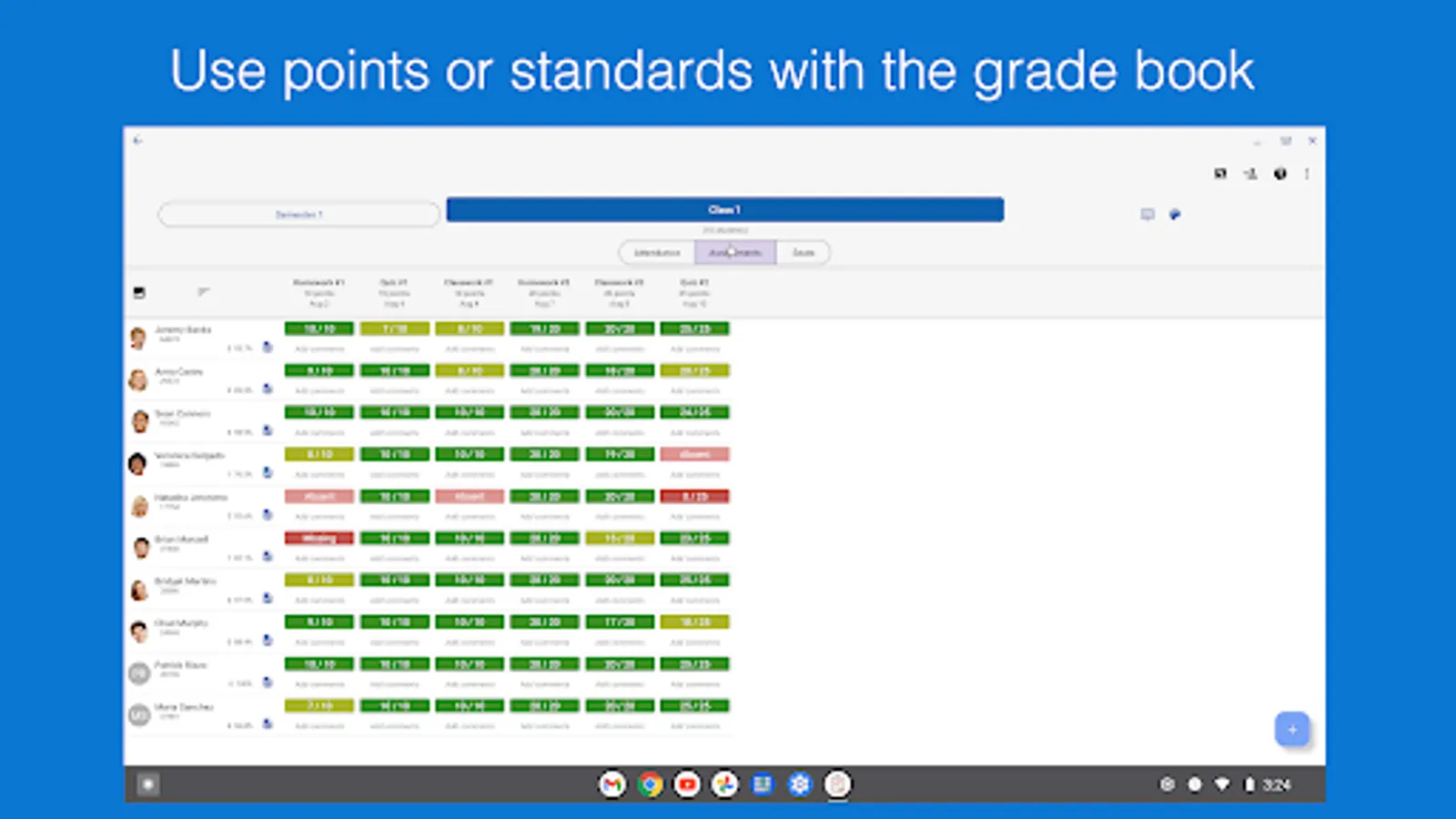The image size is (1456, 819).
Task: Open Anna Castro's student photo
Action: (138, 379)
